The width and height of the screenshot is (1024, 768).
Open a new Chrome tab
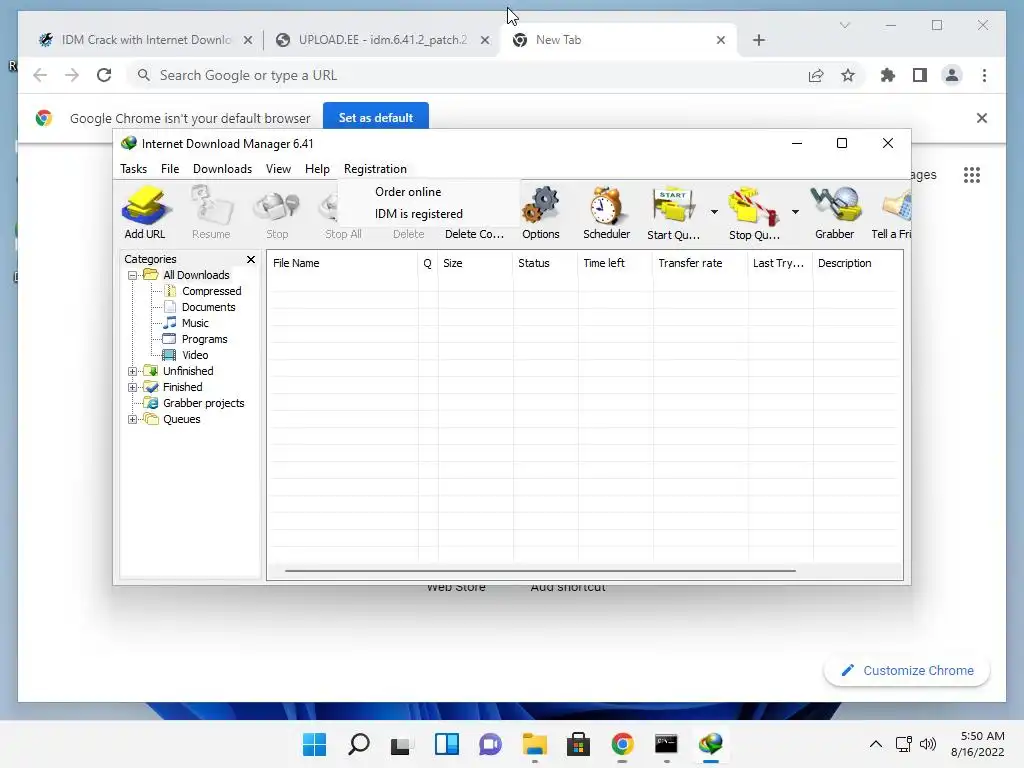[x=759, y=40]
